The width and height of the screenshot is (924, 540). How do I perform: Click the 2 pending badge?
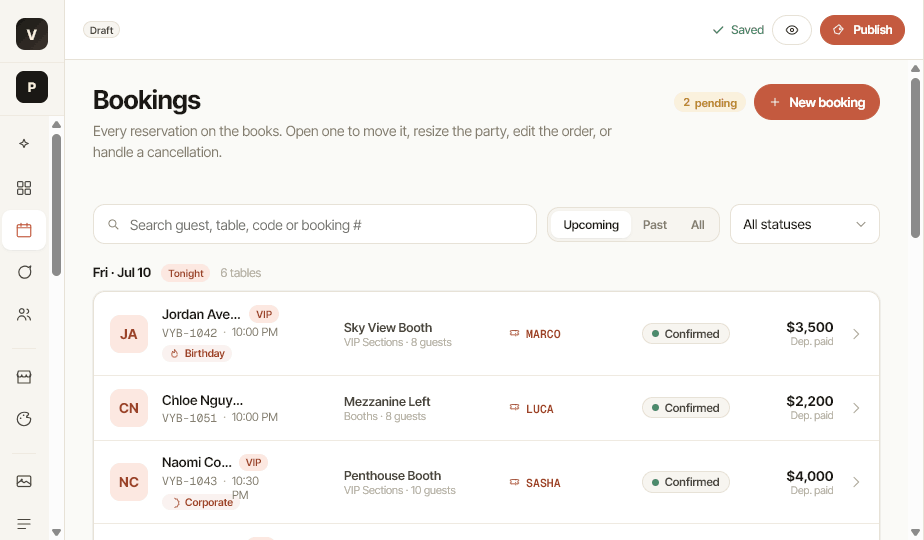pos(710,103)
